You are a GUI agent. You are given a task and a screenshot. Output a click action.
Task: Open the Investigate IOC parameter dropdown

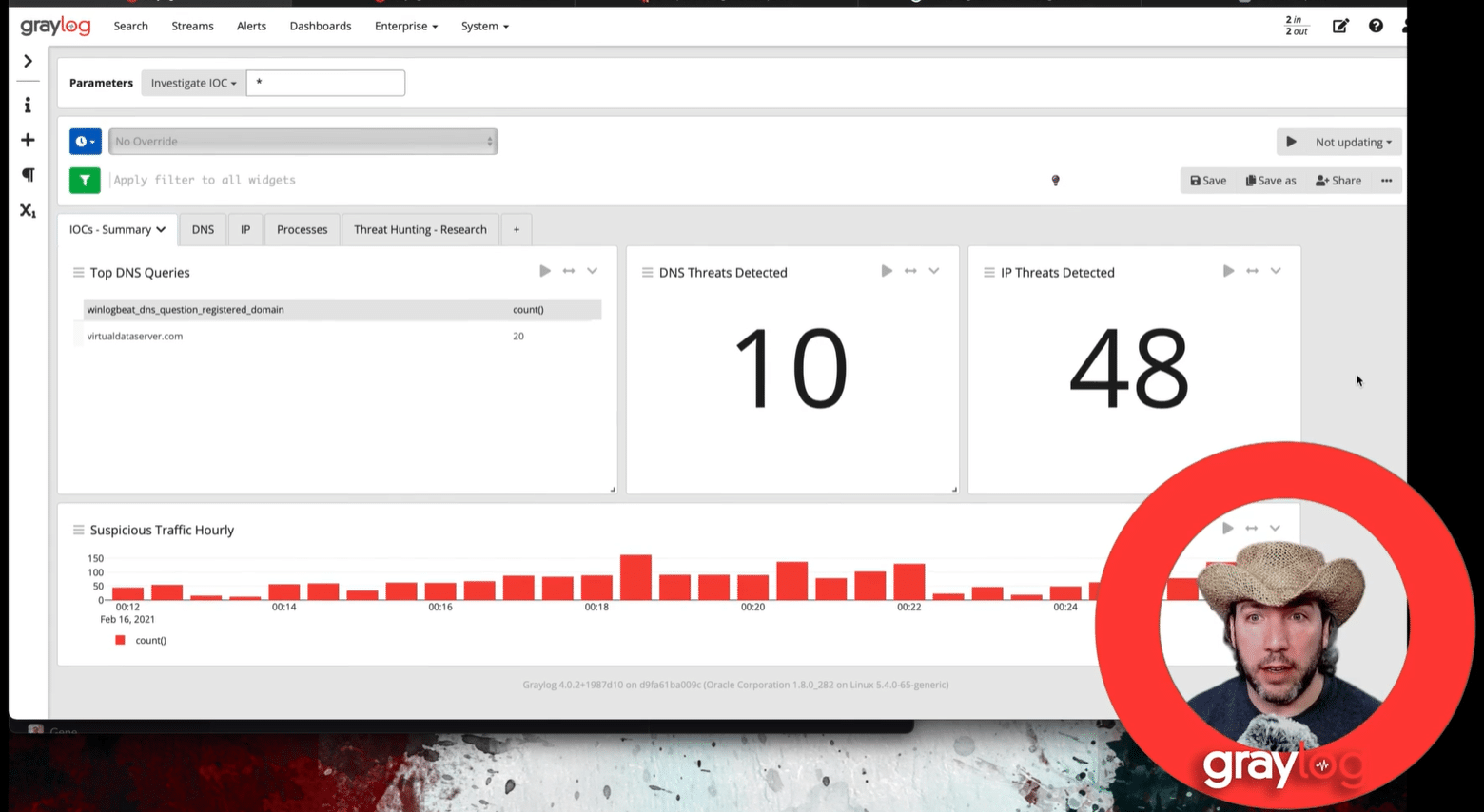[x=193, y=83]
